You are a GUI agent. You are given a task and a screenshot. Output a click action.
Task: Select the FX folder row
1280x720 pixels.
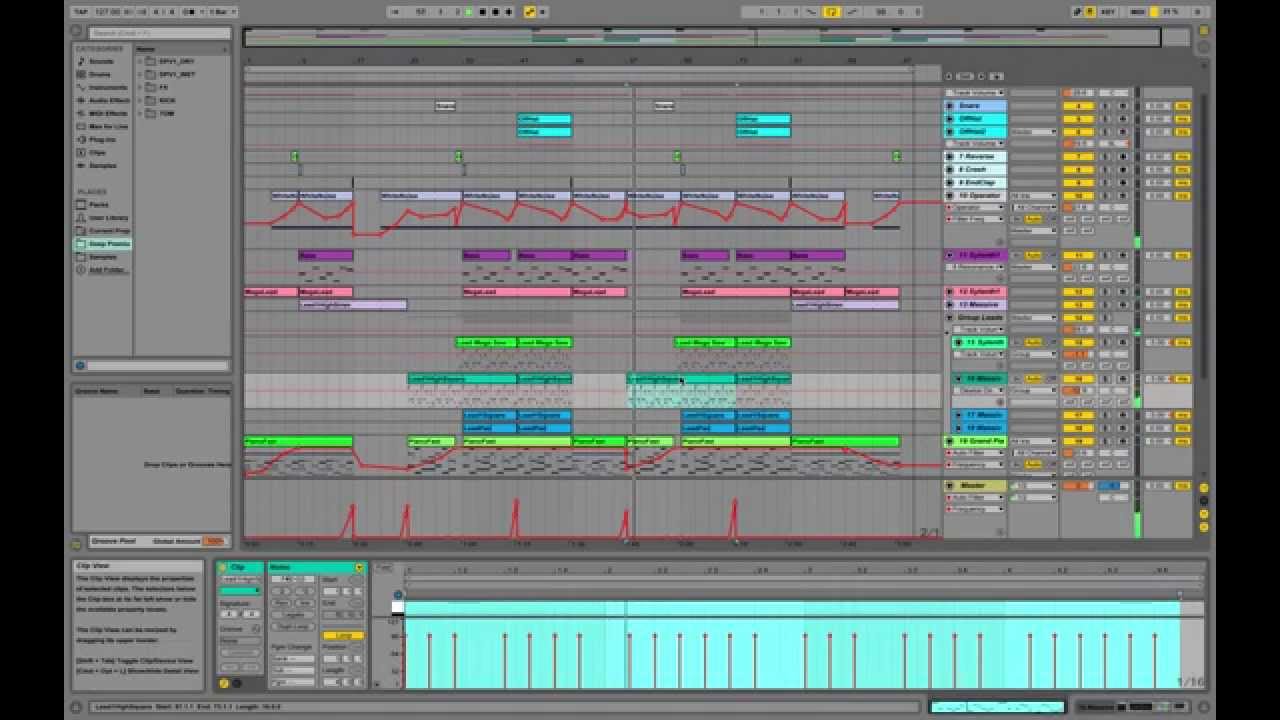pyautogui.click(x=182, y=87)
